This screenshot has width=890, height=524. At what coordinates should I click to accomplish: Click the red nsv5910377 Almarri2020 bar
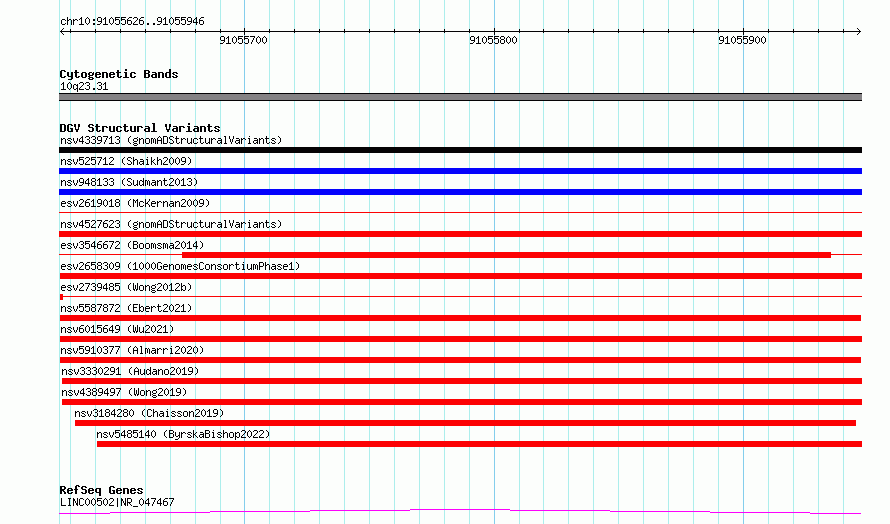pos(460,360)
